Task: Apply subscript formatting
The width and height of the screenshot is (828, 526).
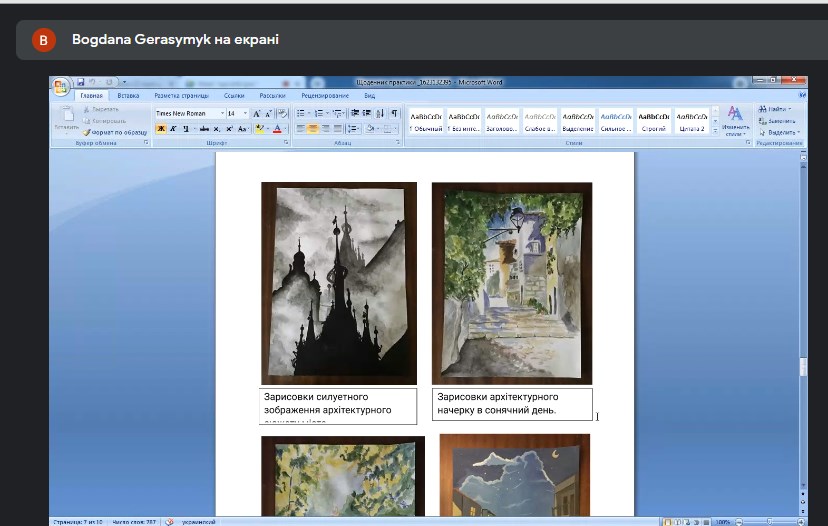Action: (x=217, y=128)
